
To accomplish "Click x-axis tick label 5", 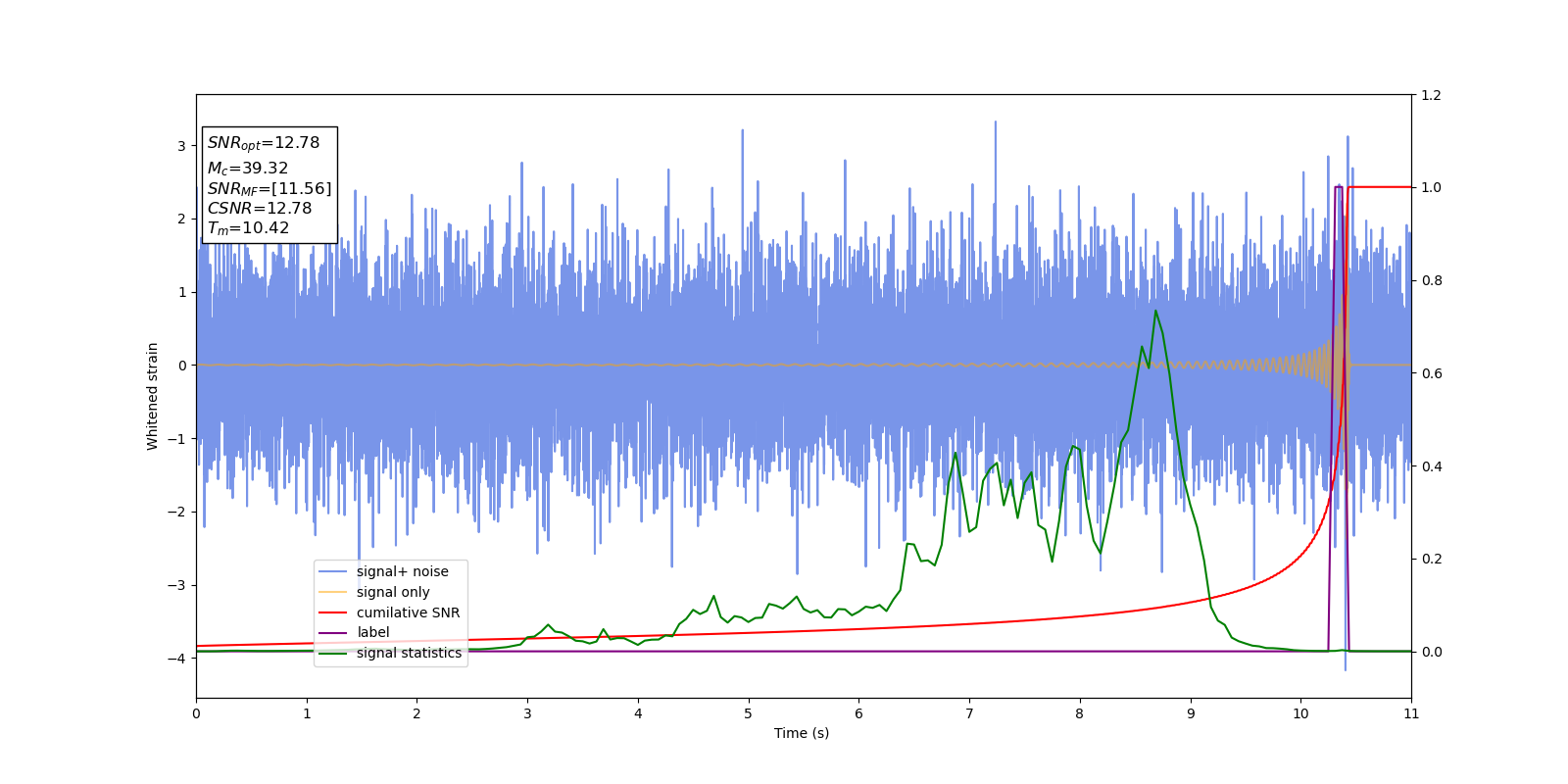I will [x=749, y=713].
